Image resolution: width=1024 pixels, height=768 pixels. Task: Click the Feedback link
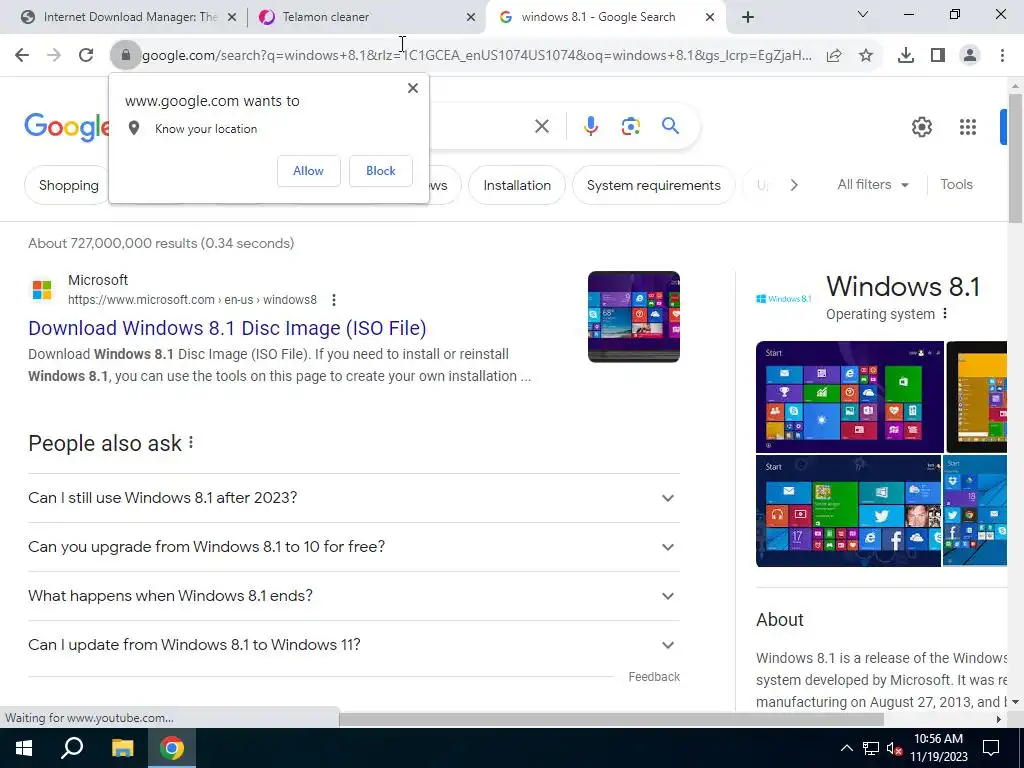point(654,677)
